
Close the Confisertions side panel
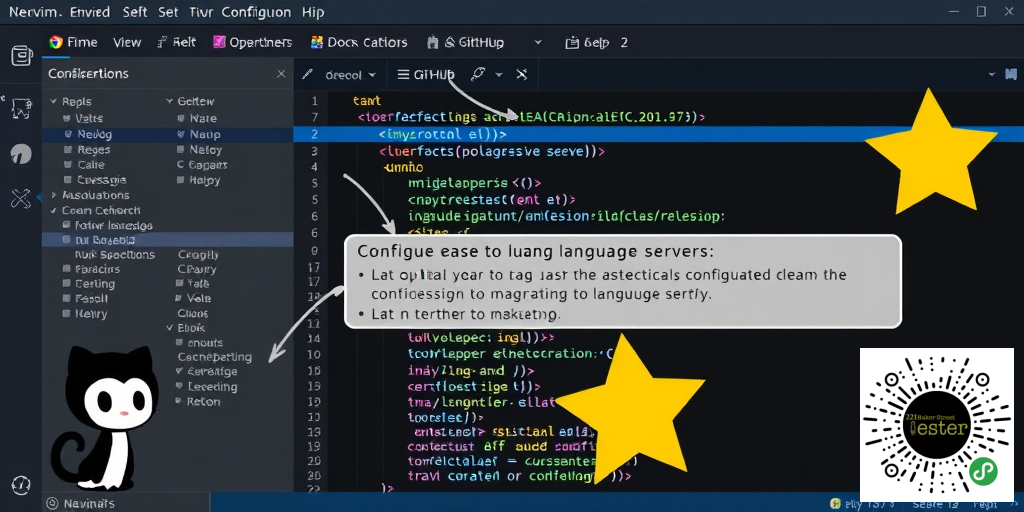281,74
